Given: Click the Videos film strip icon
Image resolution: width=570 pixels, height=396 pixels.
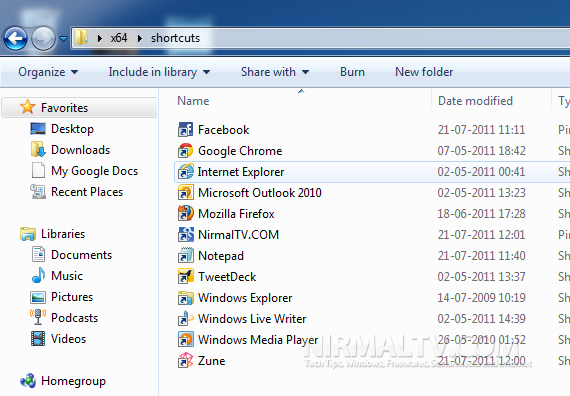Looking at the screenshot, I should (38, 339).
